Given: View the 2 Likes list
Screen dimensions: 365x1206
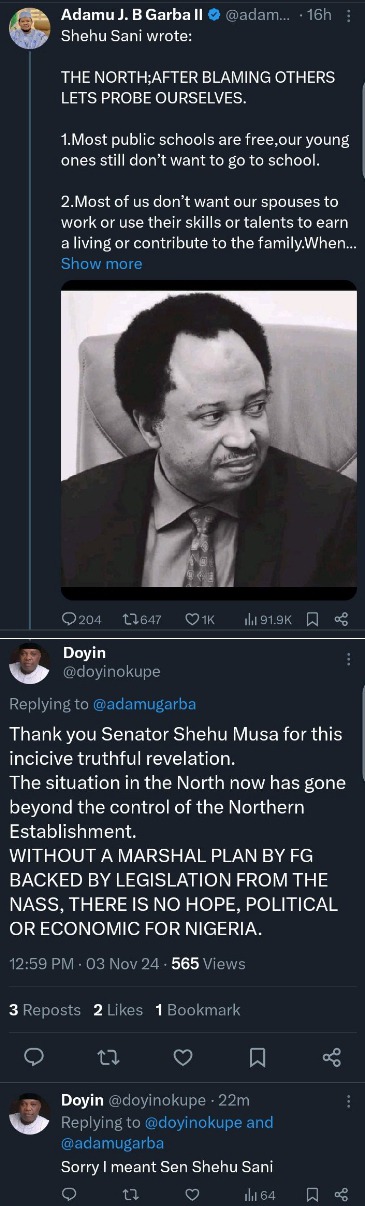Looking at the screenshot, I should click(118, 1010).
